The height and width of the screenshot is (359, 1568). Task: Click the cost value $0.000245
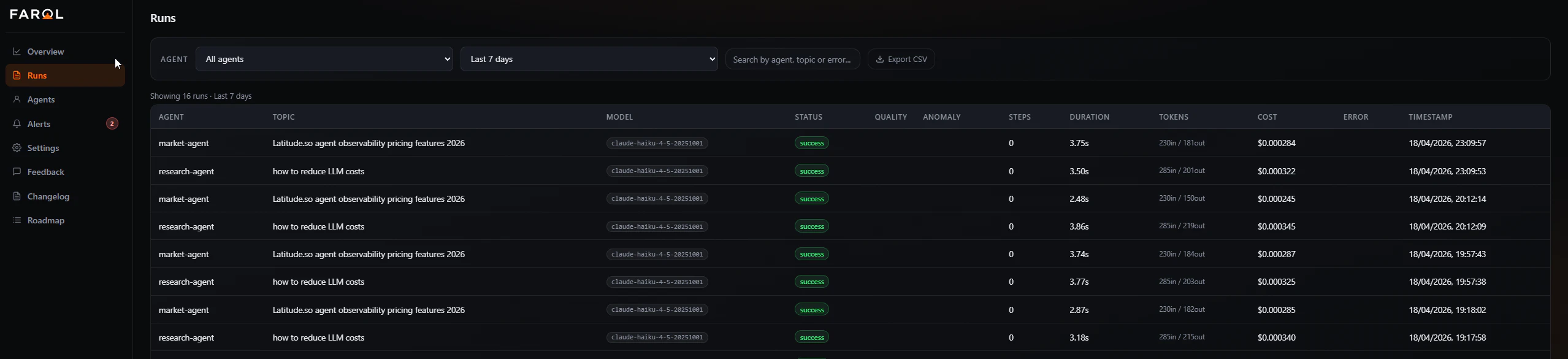1276,199
